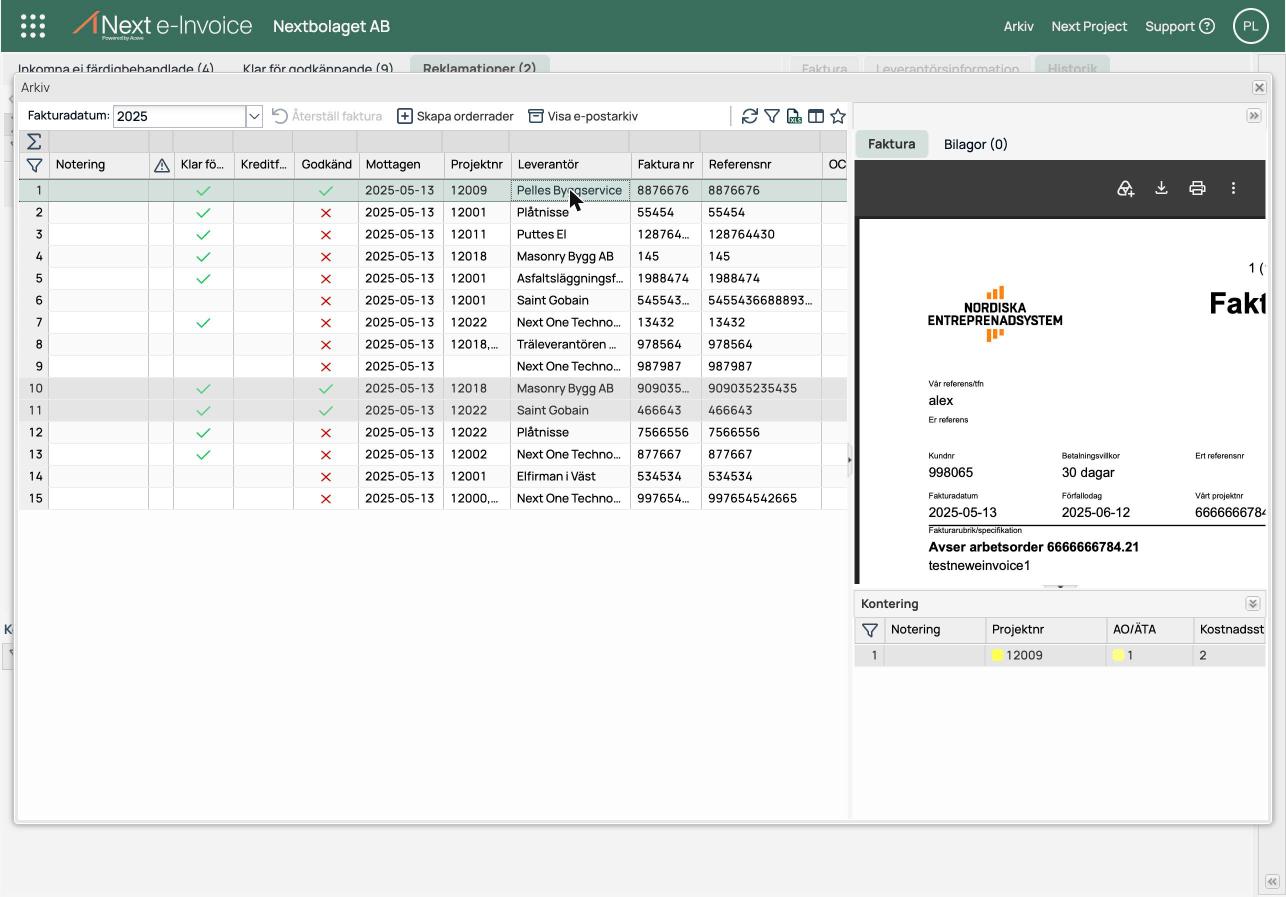Screen dimensions: 1286x897
Task: Refresh the Arkiv invoice list
Action: (x=749, y=116)
